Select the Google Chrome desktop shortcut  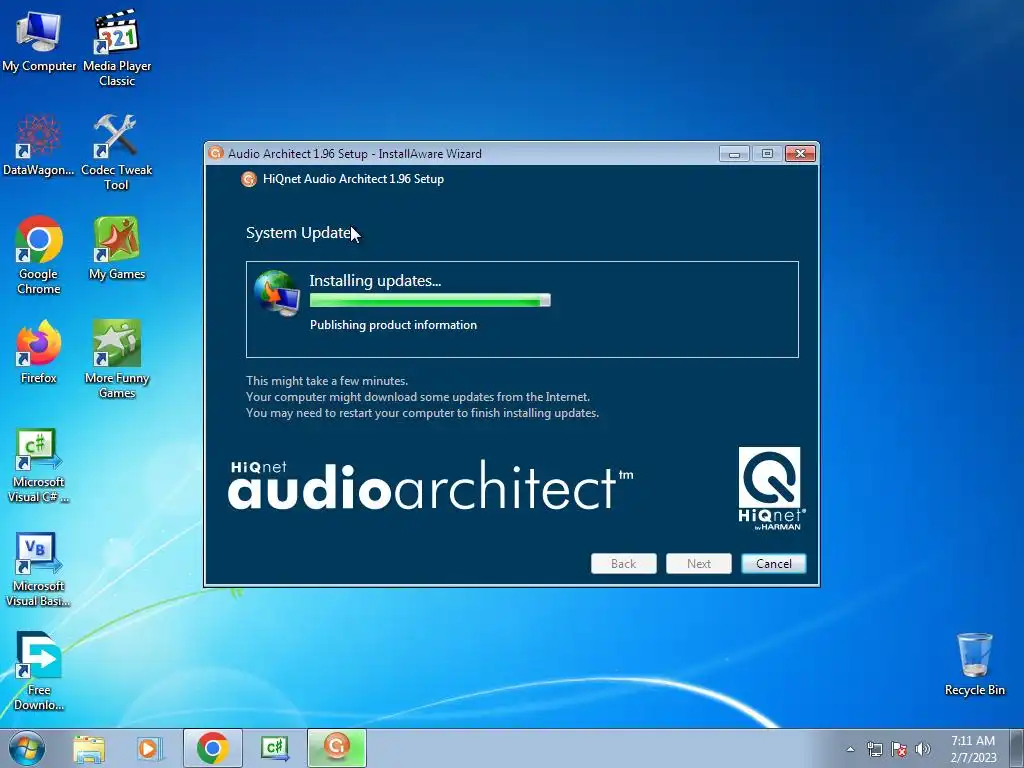pos(39,255)
